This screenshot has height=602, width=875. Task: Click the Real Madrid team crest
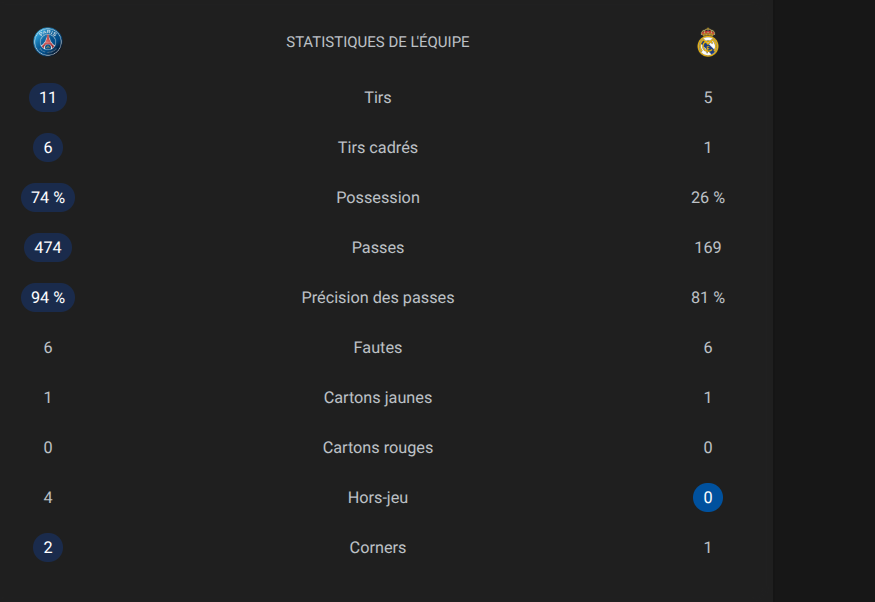[x=708, y=43]
